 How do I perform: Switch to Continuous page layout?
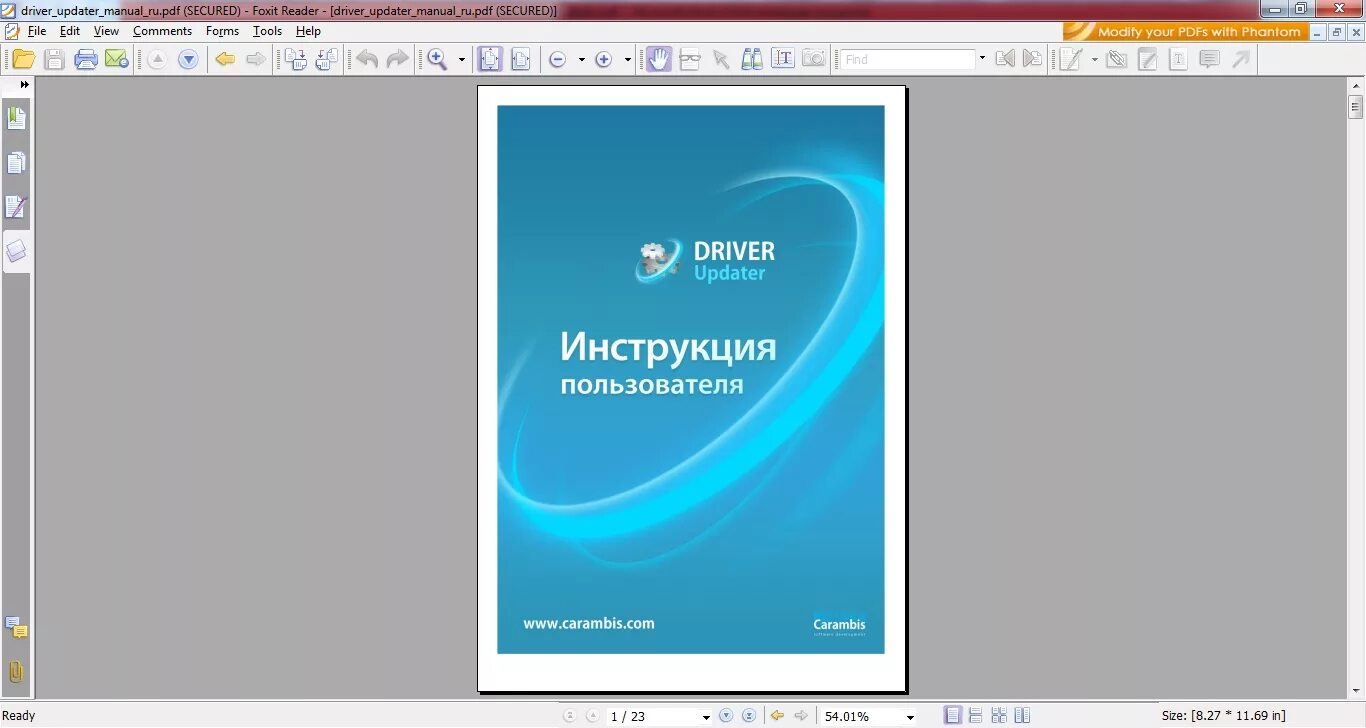click(975, 716)
